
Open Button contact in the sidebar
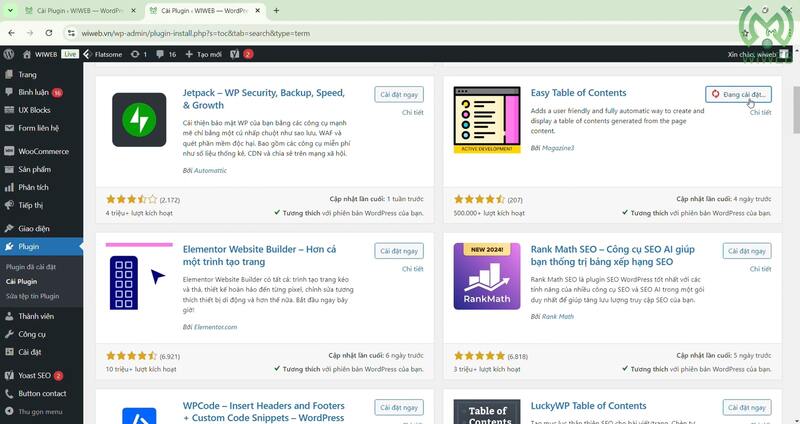tap(41, 393)
